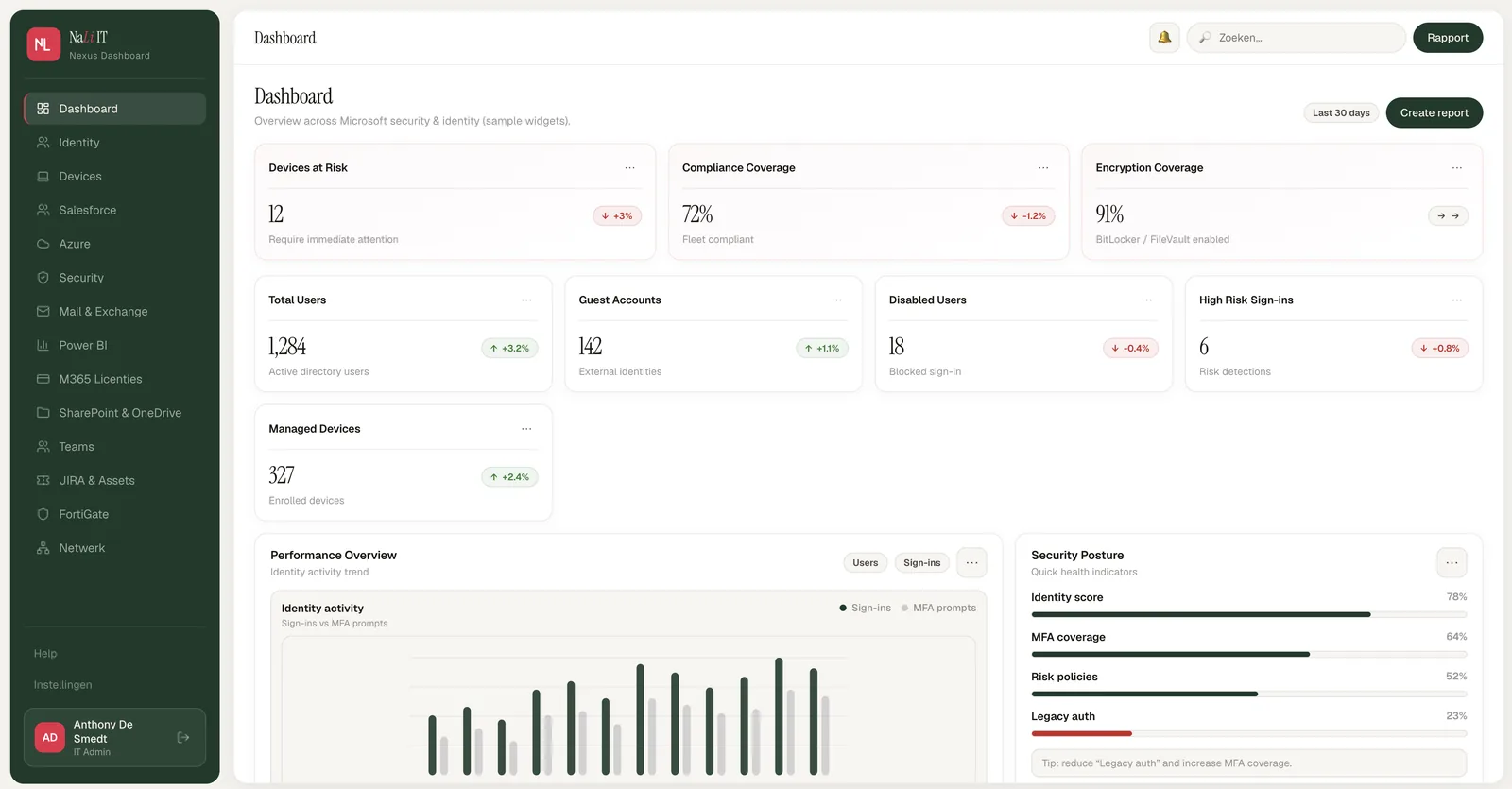Screen dimensions: 1512x789
Task: Switch chart to Users view
Action: (866, 563)
